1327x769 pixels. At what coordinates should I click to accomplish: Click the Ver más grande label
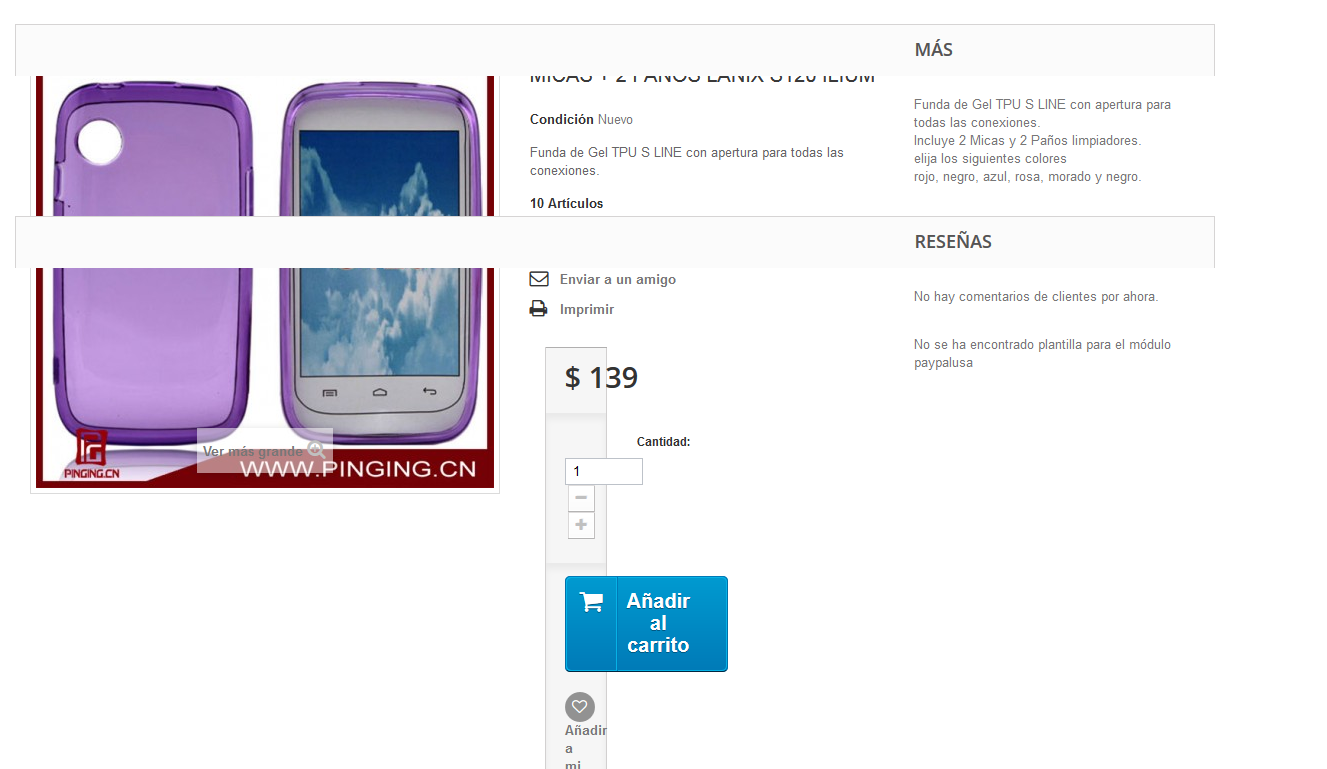[x=252, y=451]
